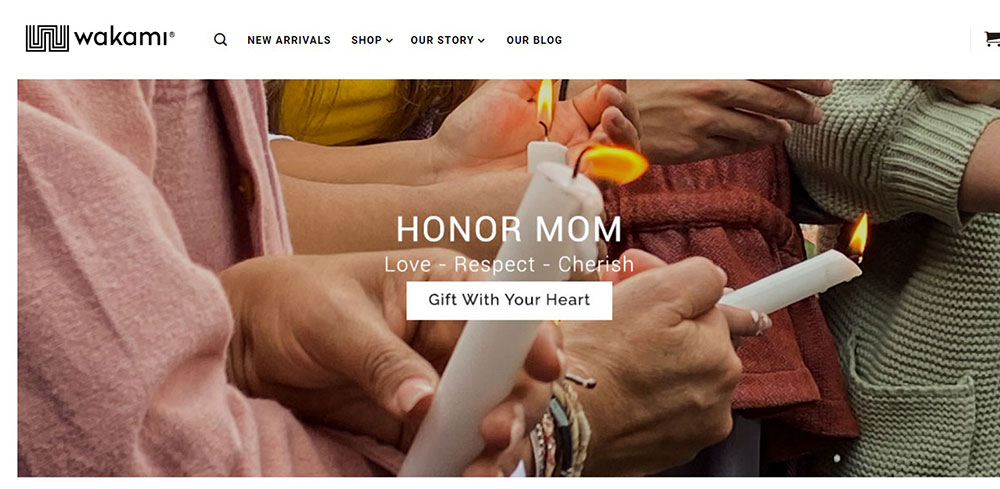The width and height of the screenshot is (1000, 489).
Task: Click the divider line left of cart
Action: [x=971, y=39]
